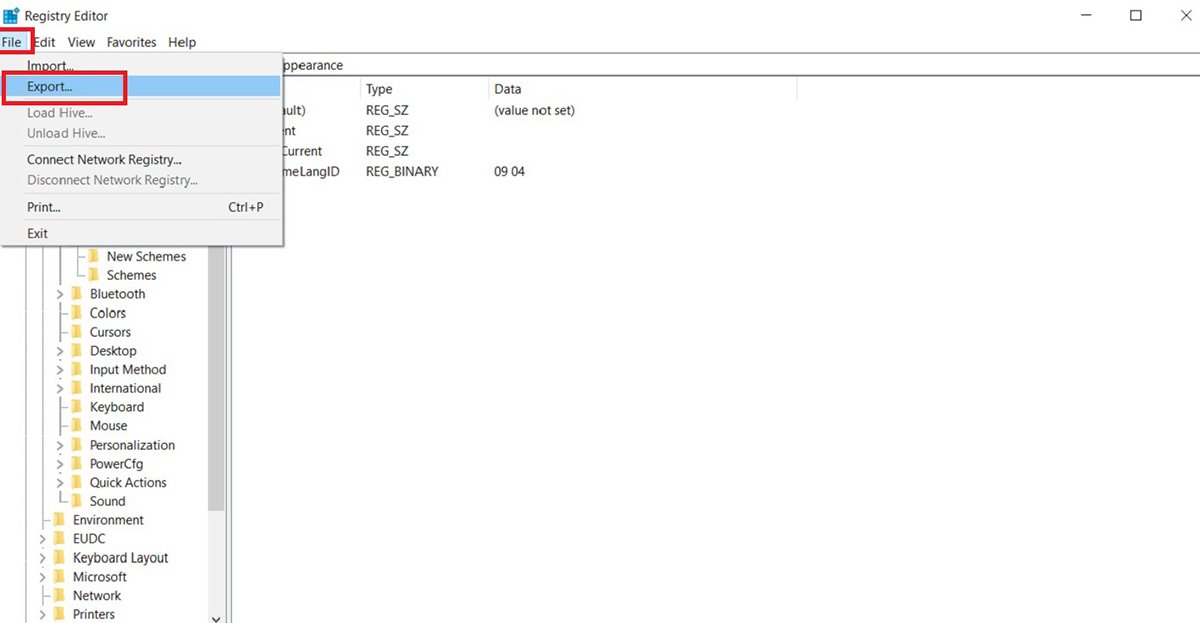Choose Export from the File menu

coord(52,87)
